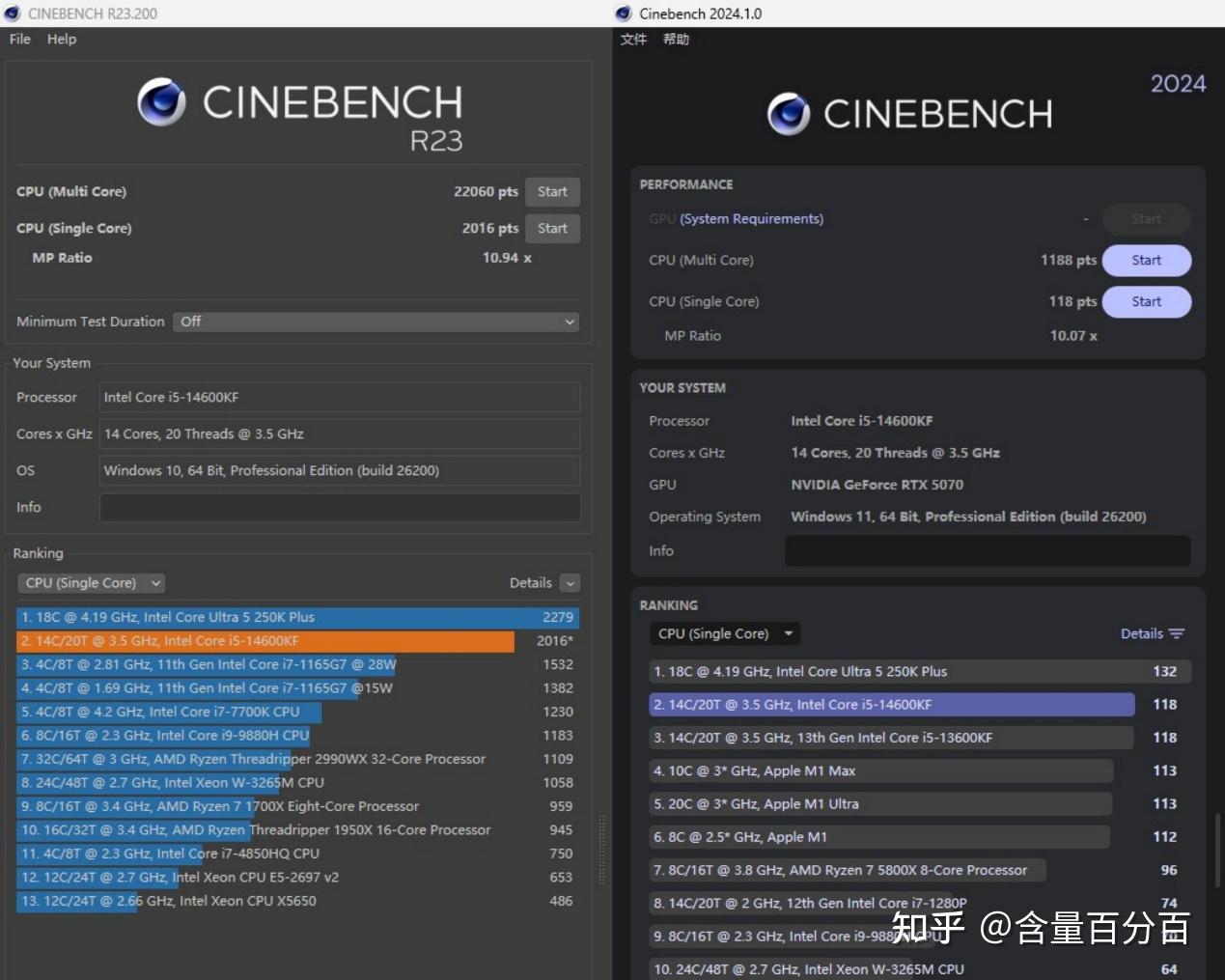
Task: Click the R23 MP Ratio value 10.94 x
Action: click(x=507, y=258)
